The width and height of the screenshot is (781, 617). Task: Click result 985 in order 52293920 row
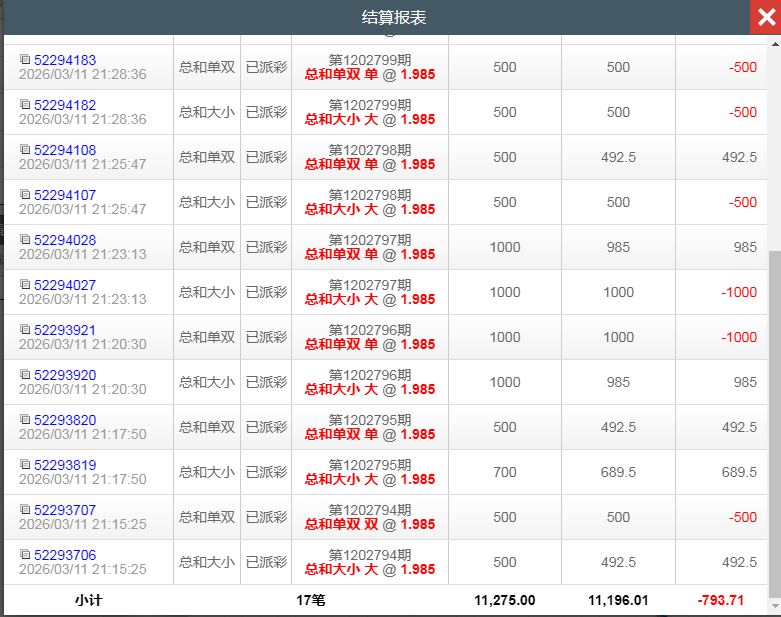[x=745, y=382]
